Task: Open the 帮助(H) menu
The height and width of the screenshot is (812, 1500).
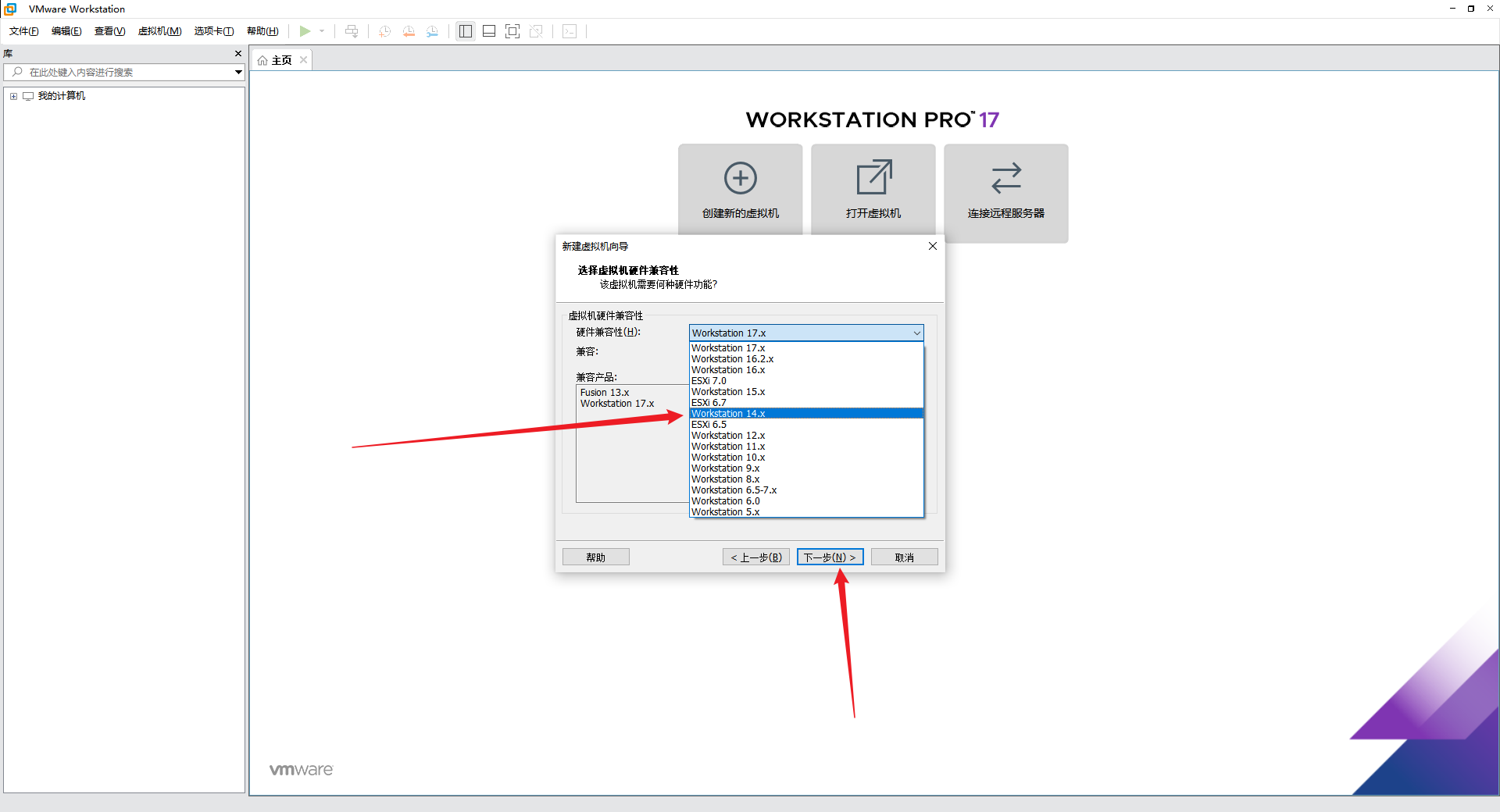Action: tap(262, 31)
